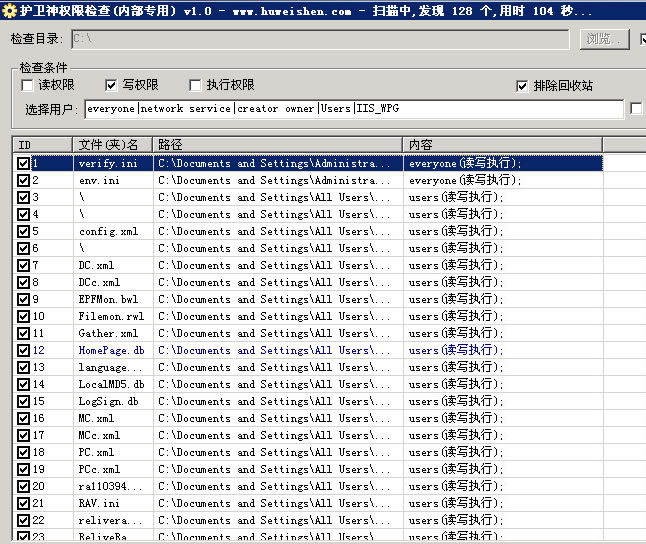Enable the 读权限 checkbox

click(x=27, y=86)
